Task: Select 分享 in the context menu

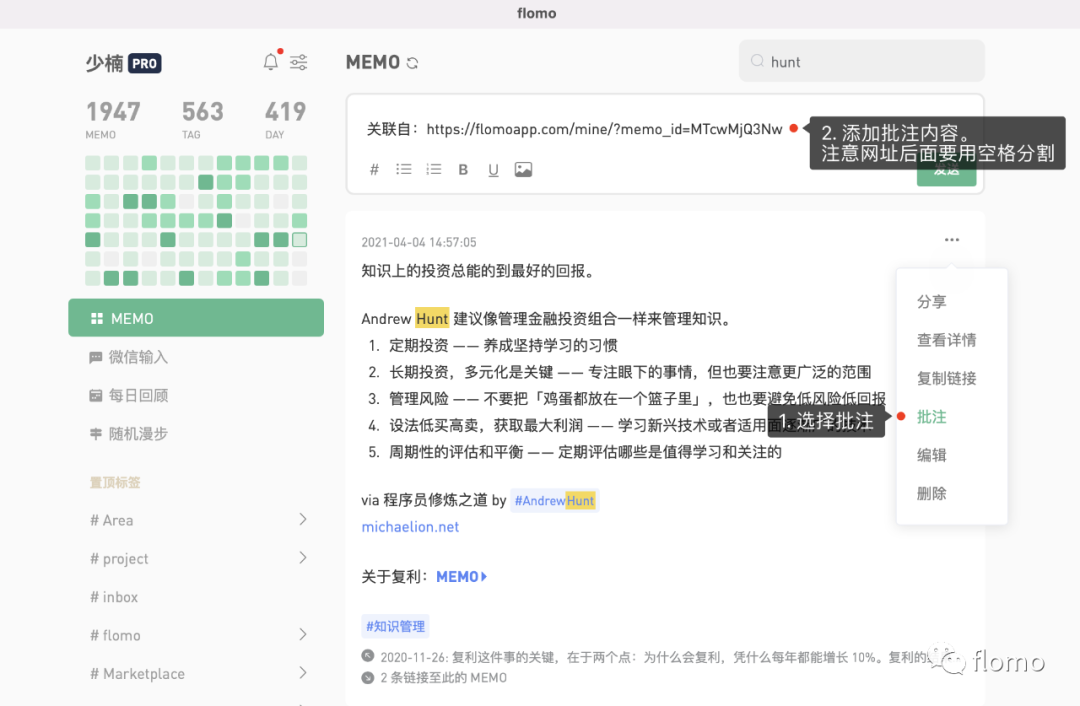Action: [932, 302]
